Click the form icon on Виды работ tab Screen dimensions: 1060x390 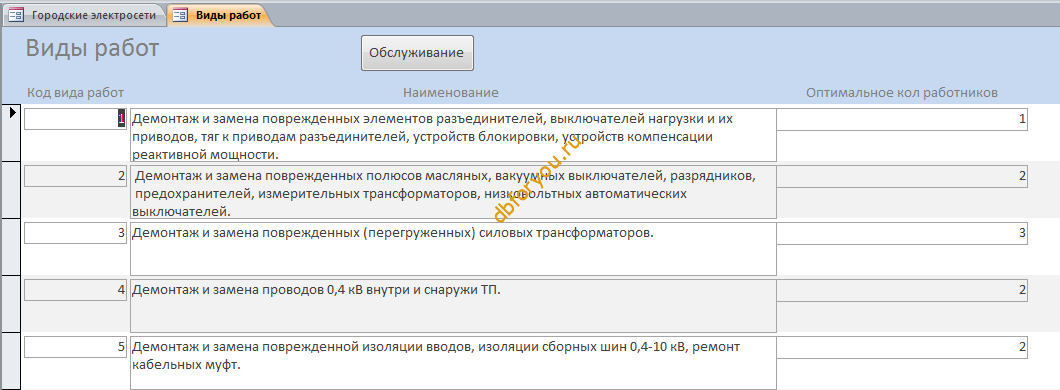click(180, 16)
